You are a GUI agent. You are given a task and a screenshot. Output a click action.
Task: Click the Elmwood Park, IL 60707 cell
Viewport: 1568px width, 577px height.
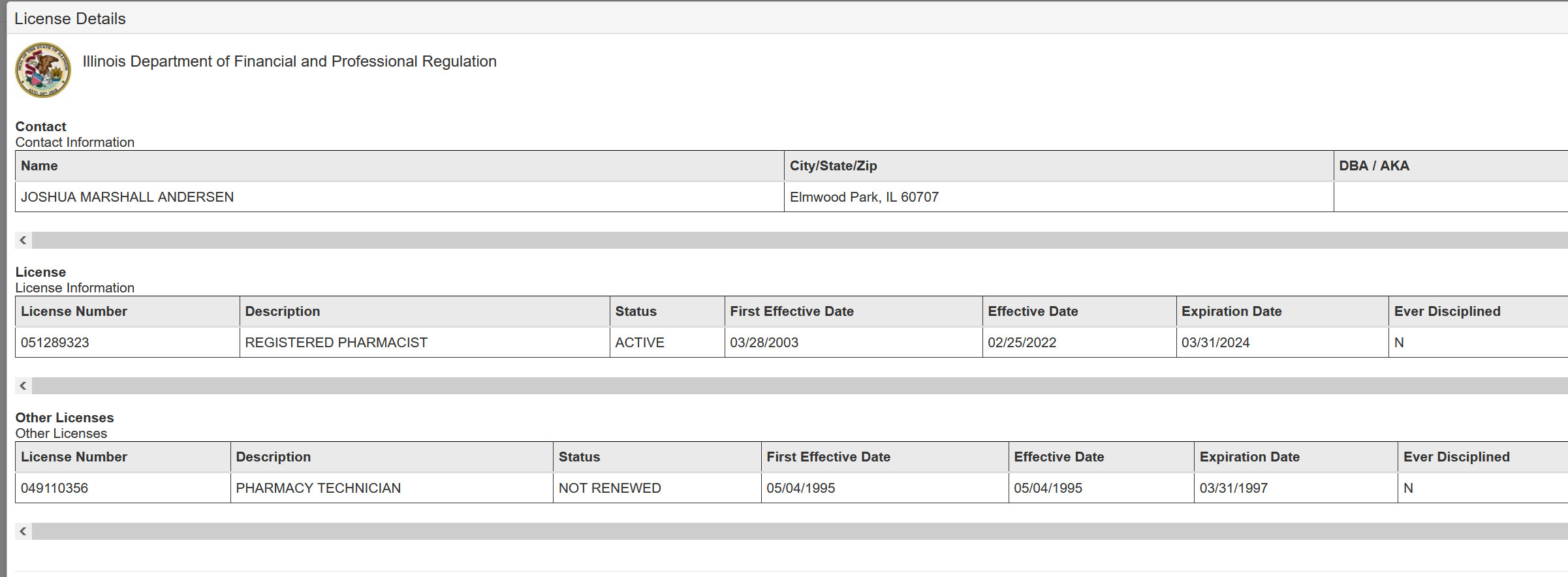click(x=1059, y=197)
